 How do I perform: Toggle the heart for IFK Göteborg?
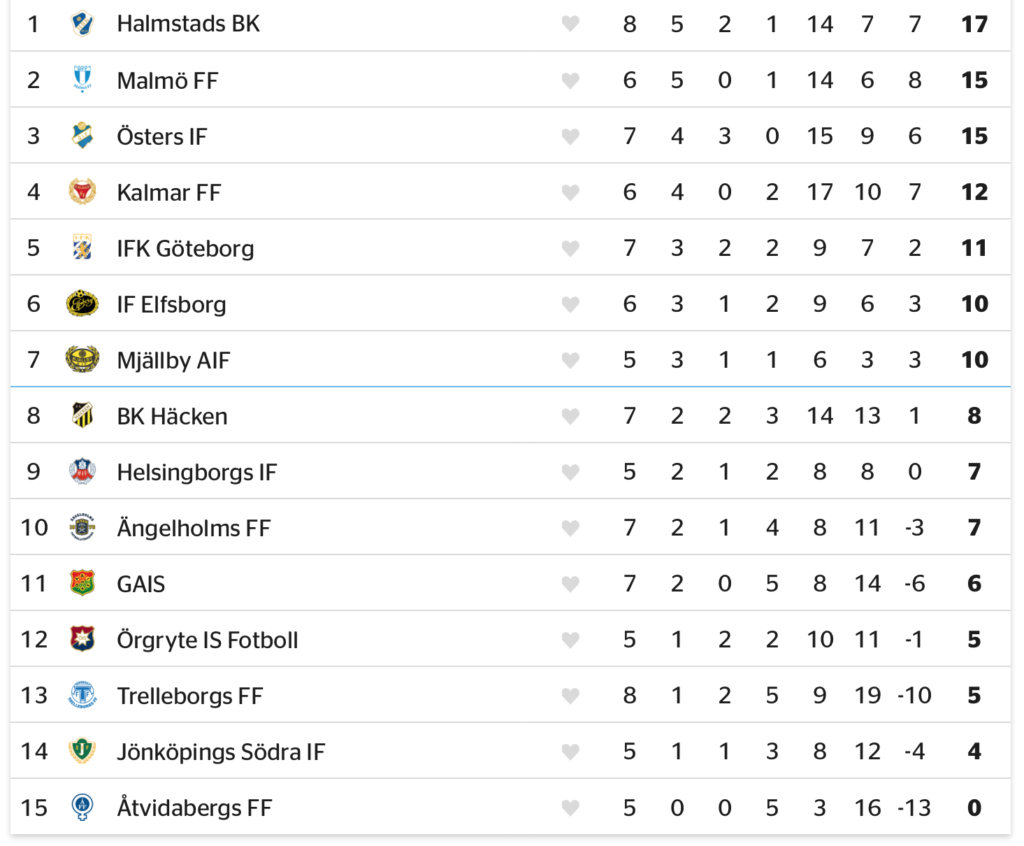570,249
